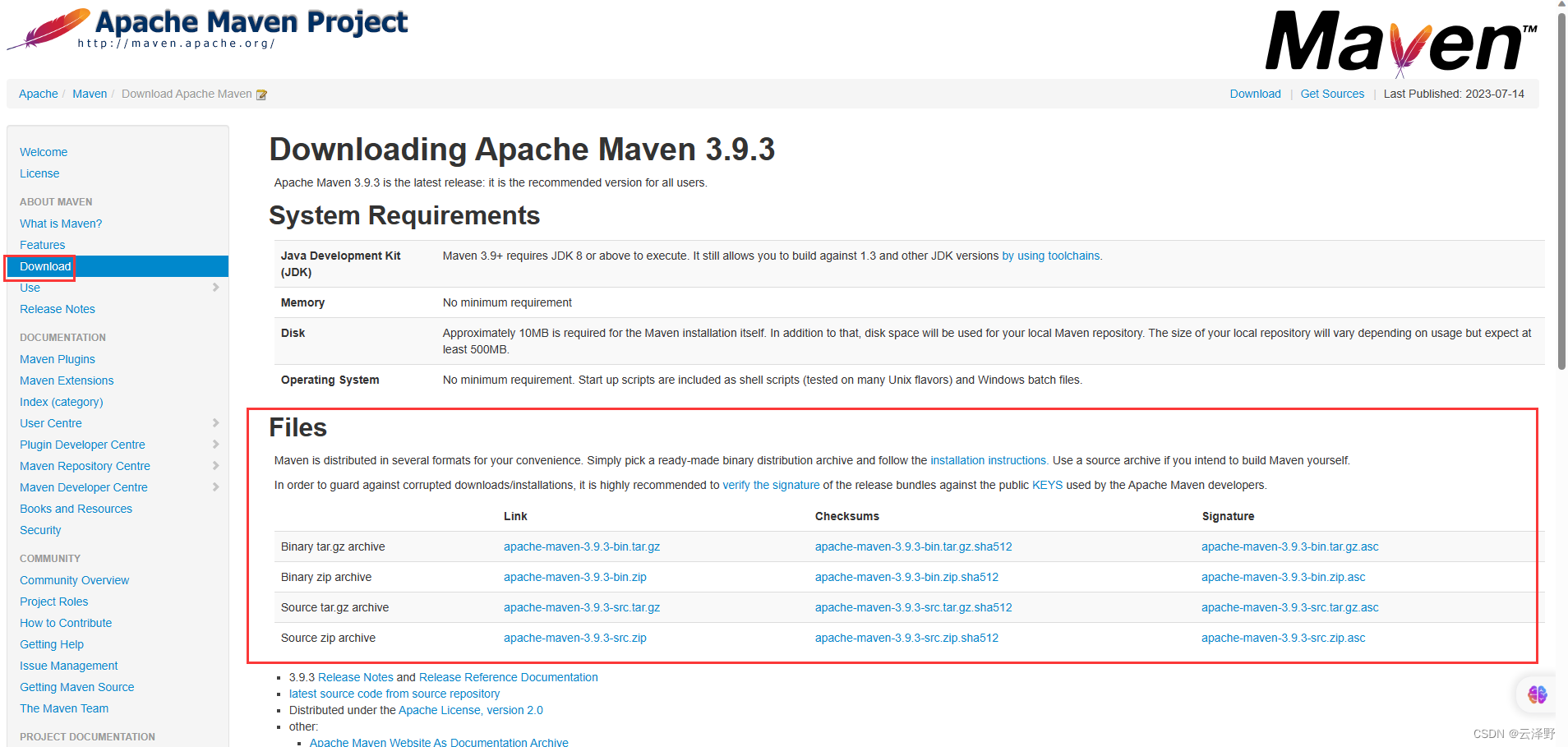The height and width of the screenshot is (747, 1568).
Task: Download the apache-maven-3.9.3-bin.tar.gz archive
Action: (x=582, y=546)
